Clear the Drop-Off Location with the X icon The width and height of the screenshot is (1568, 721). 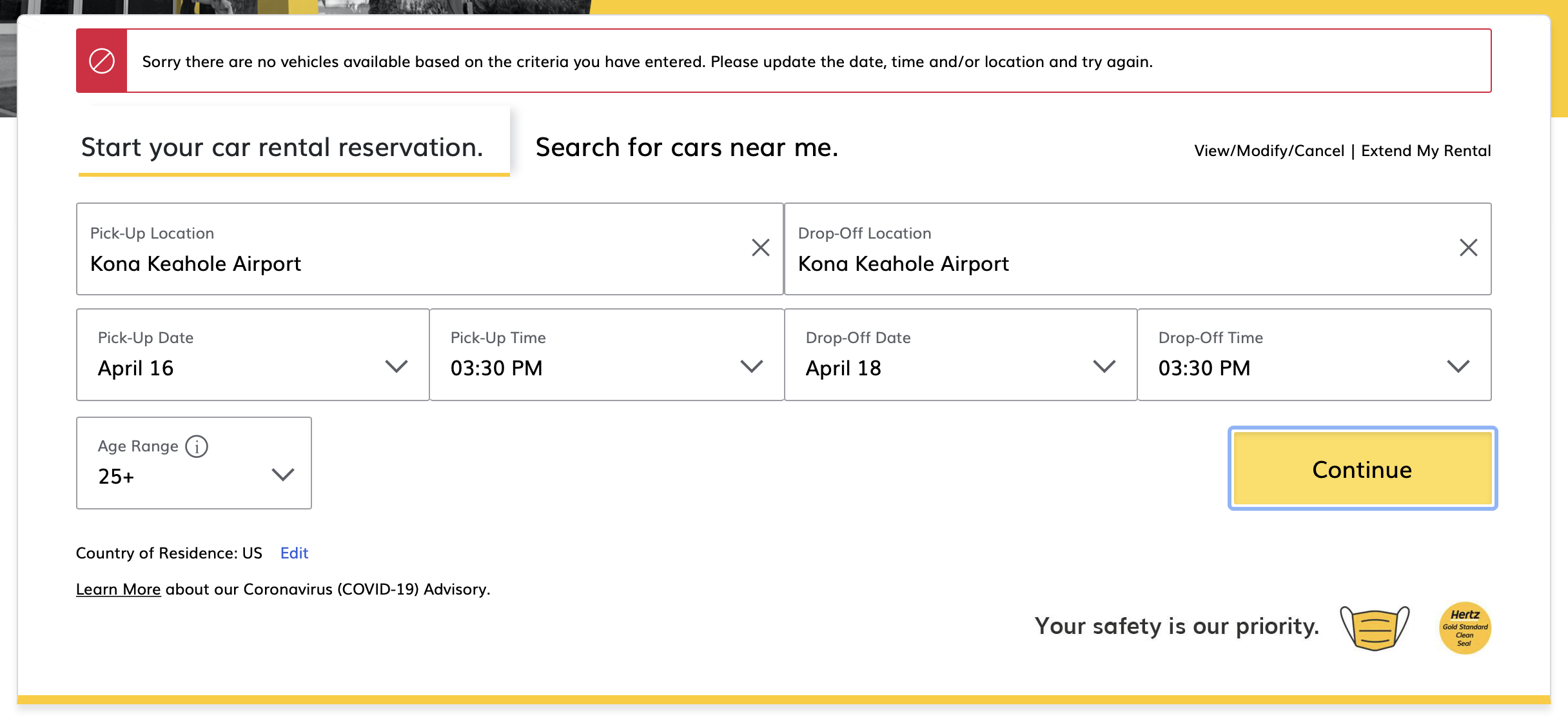click(x=1469, y=247)
